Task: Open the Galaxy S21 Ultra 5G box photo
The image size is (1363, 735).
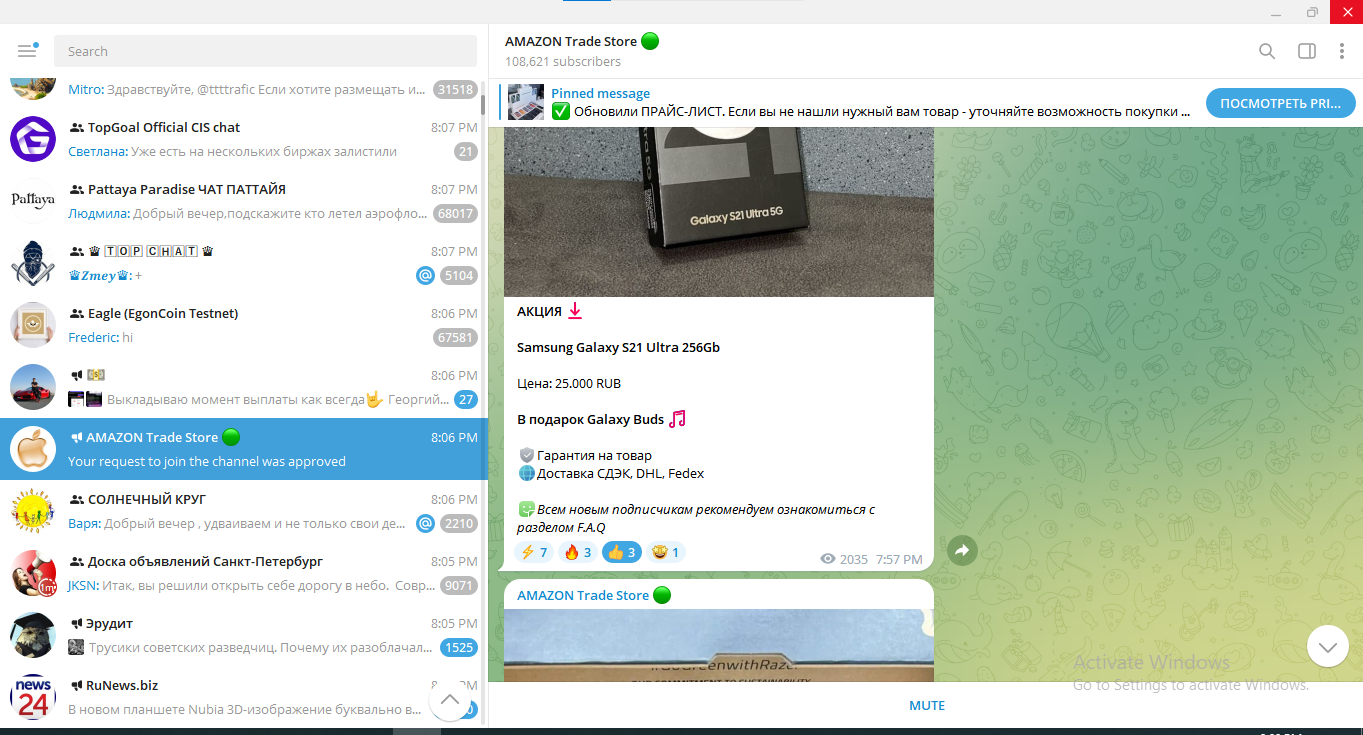Action: (x=719, y=212)
